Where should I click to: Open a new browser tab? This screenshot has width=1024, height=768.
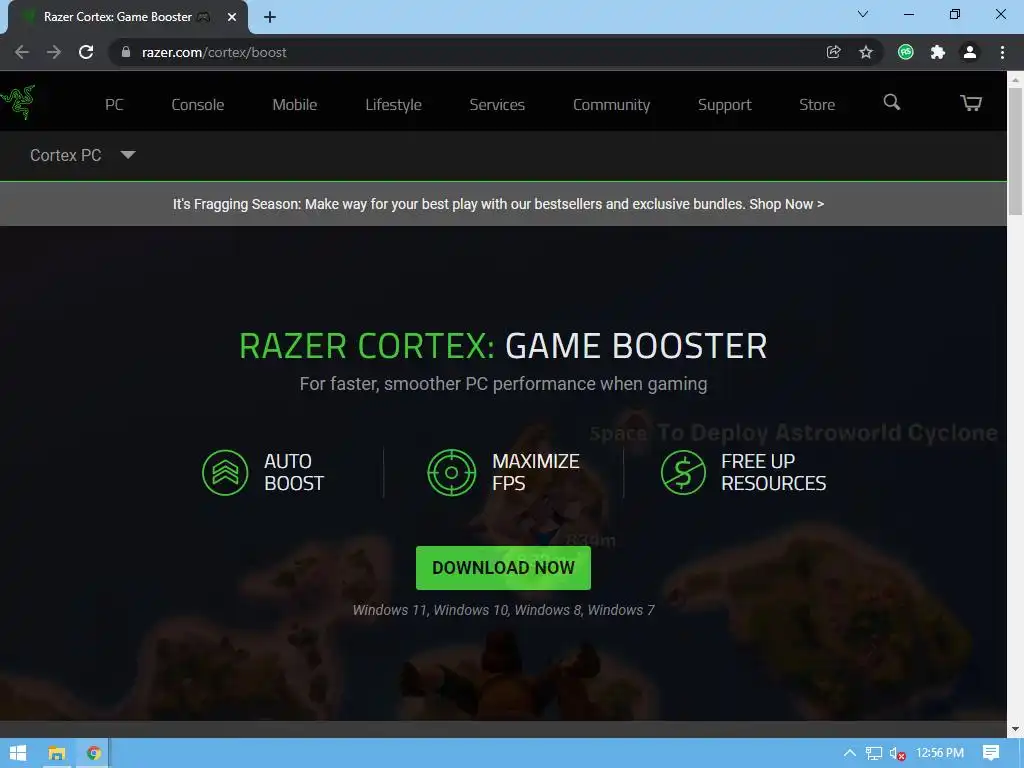[270, 17]
